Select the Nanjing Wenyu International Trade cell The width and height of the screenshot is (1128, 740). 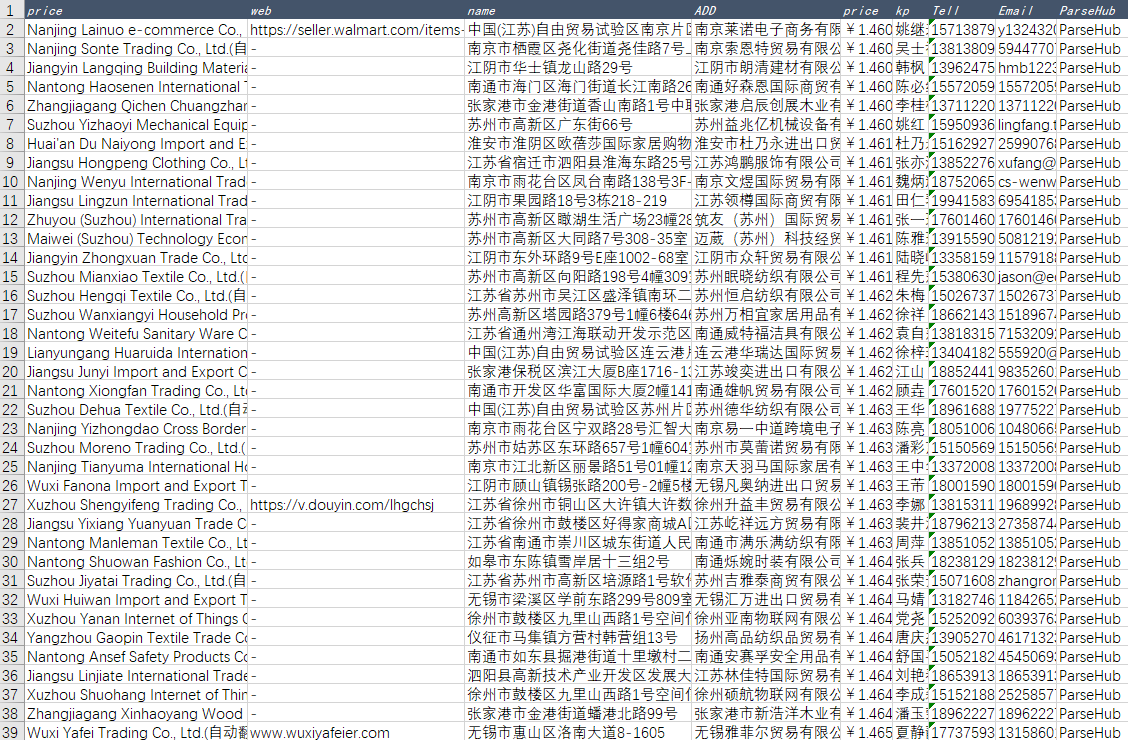pos(136,181)
